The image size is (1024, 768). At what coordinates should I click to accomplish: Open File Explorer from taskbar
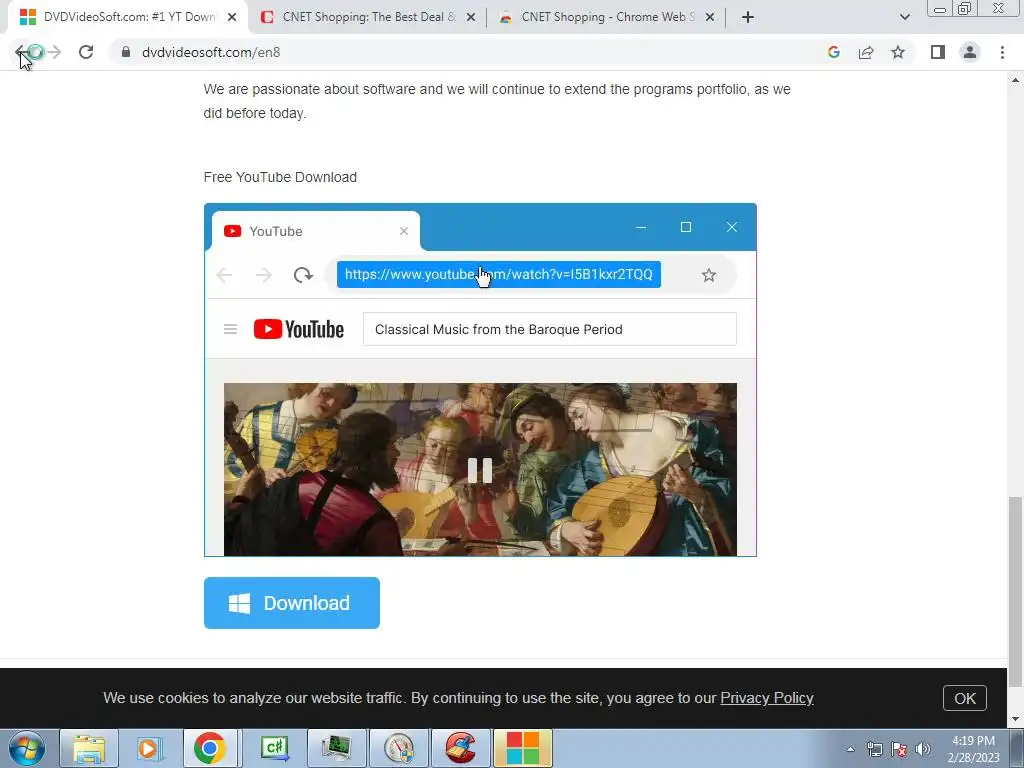click(x=89, y=748)
